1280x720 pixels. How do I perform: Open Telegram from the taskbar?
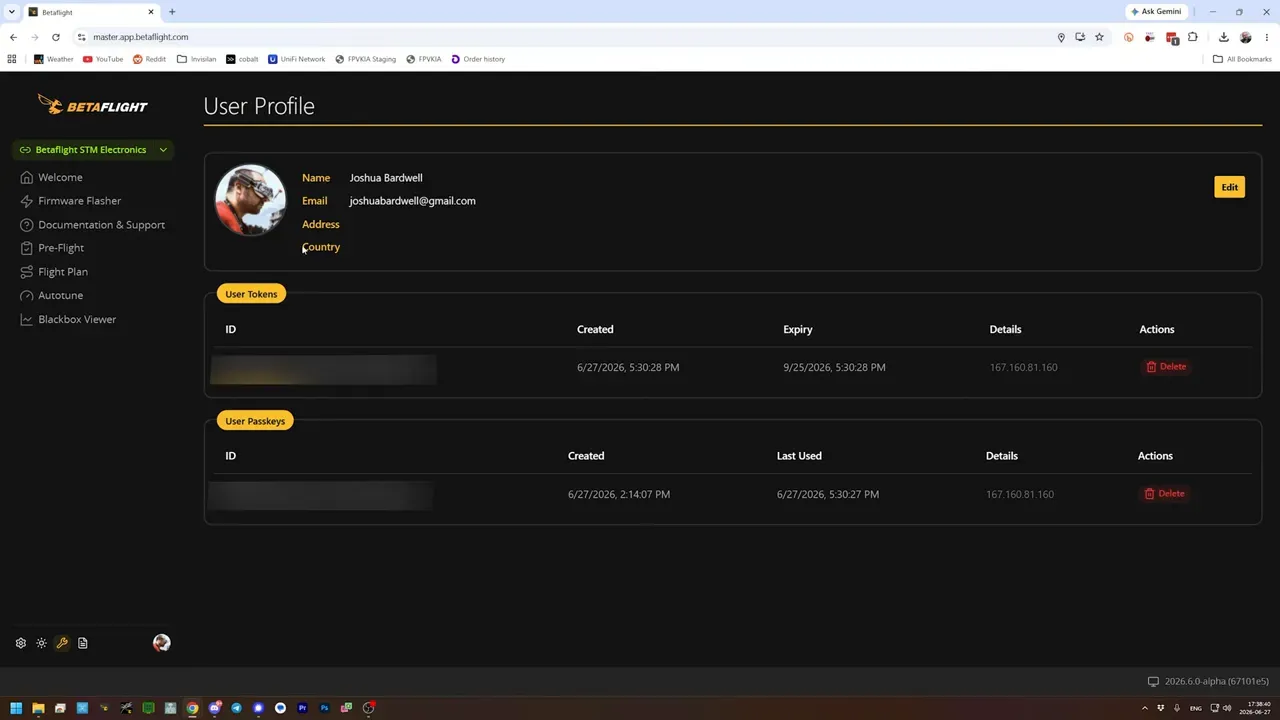236,708
